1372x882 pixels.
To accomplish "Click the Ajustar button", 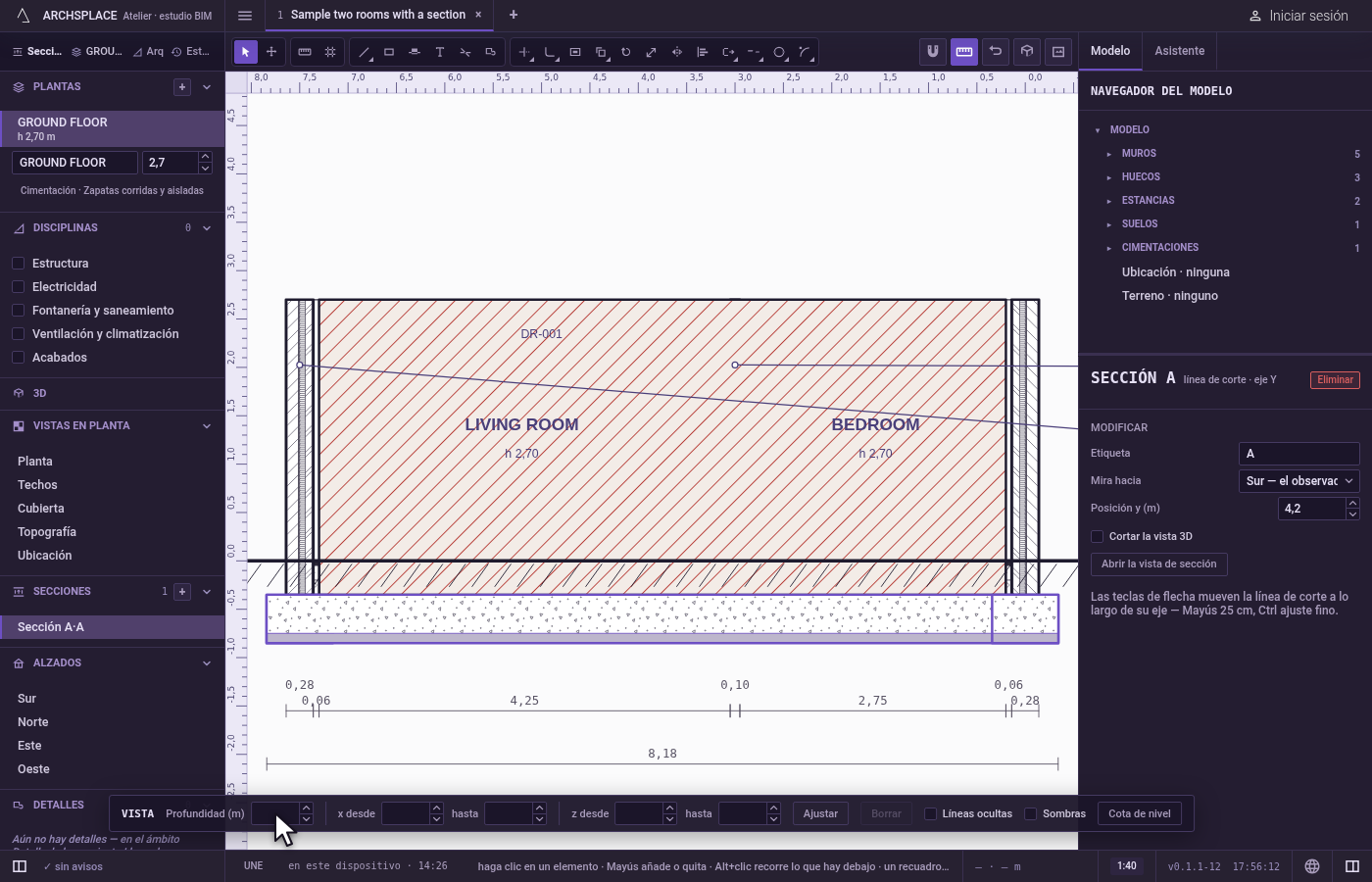I will tap(820, 813).
